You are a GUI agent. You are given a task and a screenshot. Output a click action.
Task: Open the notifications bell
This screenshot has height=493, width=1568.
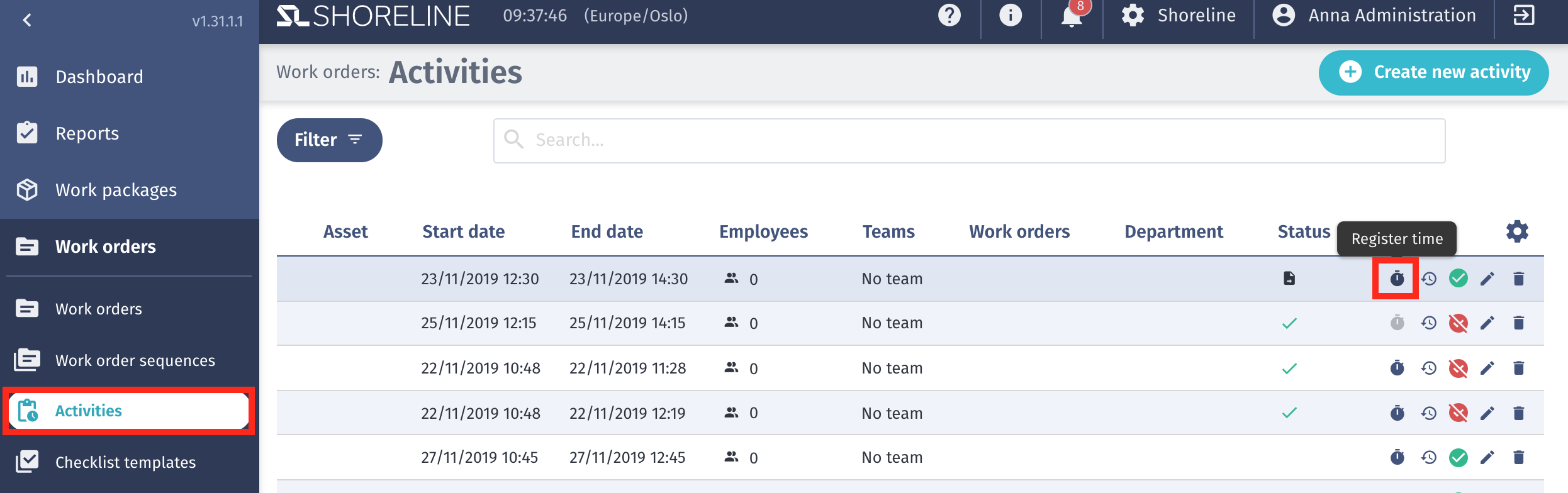[1072, 16]
